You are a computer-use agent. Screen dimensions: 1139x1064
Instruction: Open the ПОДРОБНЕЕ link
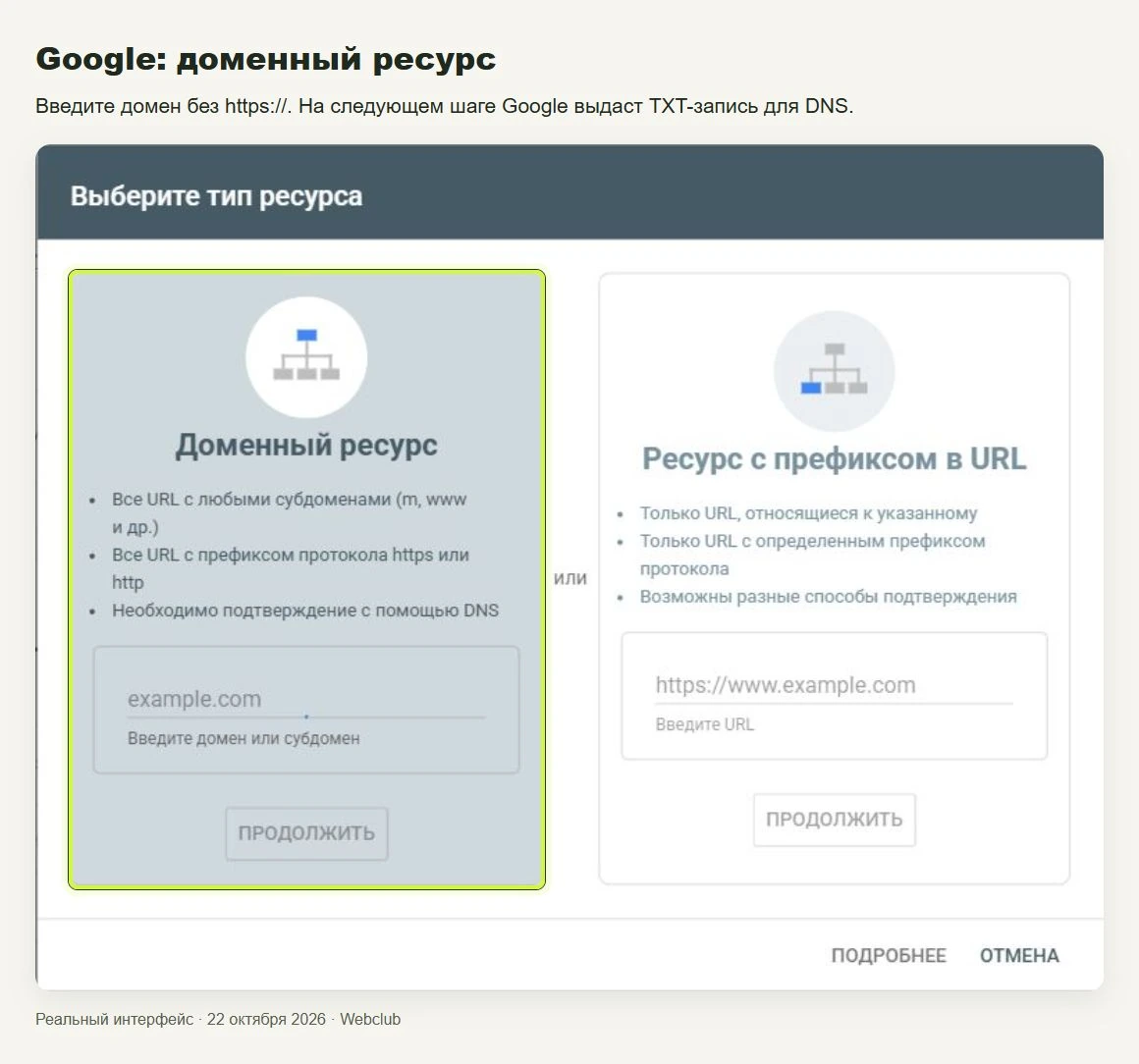(x=889, y=955)
